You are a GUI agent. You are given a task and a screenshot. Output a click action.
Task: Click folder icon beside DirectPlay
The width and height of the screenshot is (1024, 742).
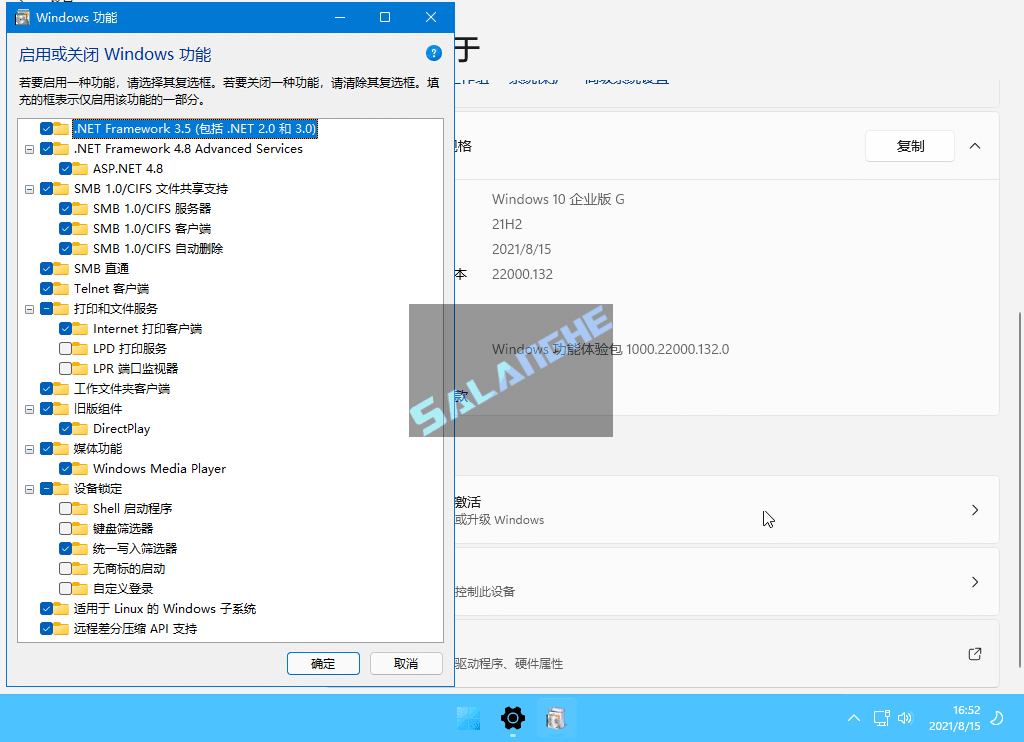tap(80, 428)
